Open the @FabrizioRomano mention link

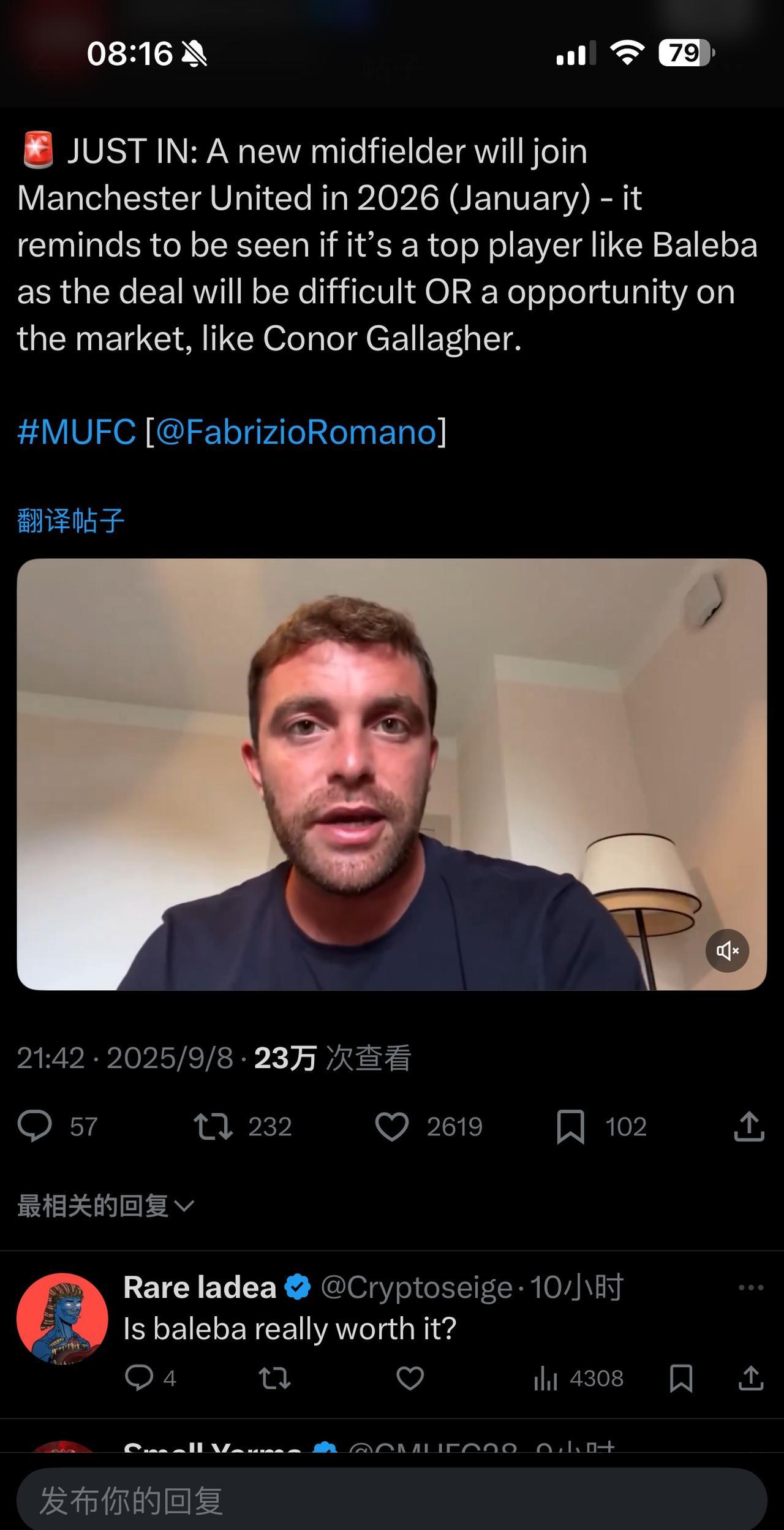pos(296,431)
